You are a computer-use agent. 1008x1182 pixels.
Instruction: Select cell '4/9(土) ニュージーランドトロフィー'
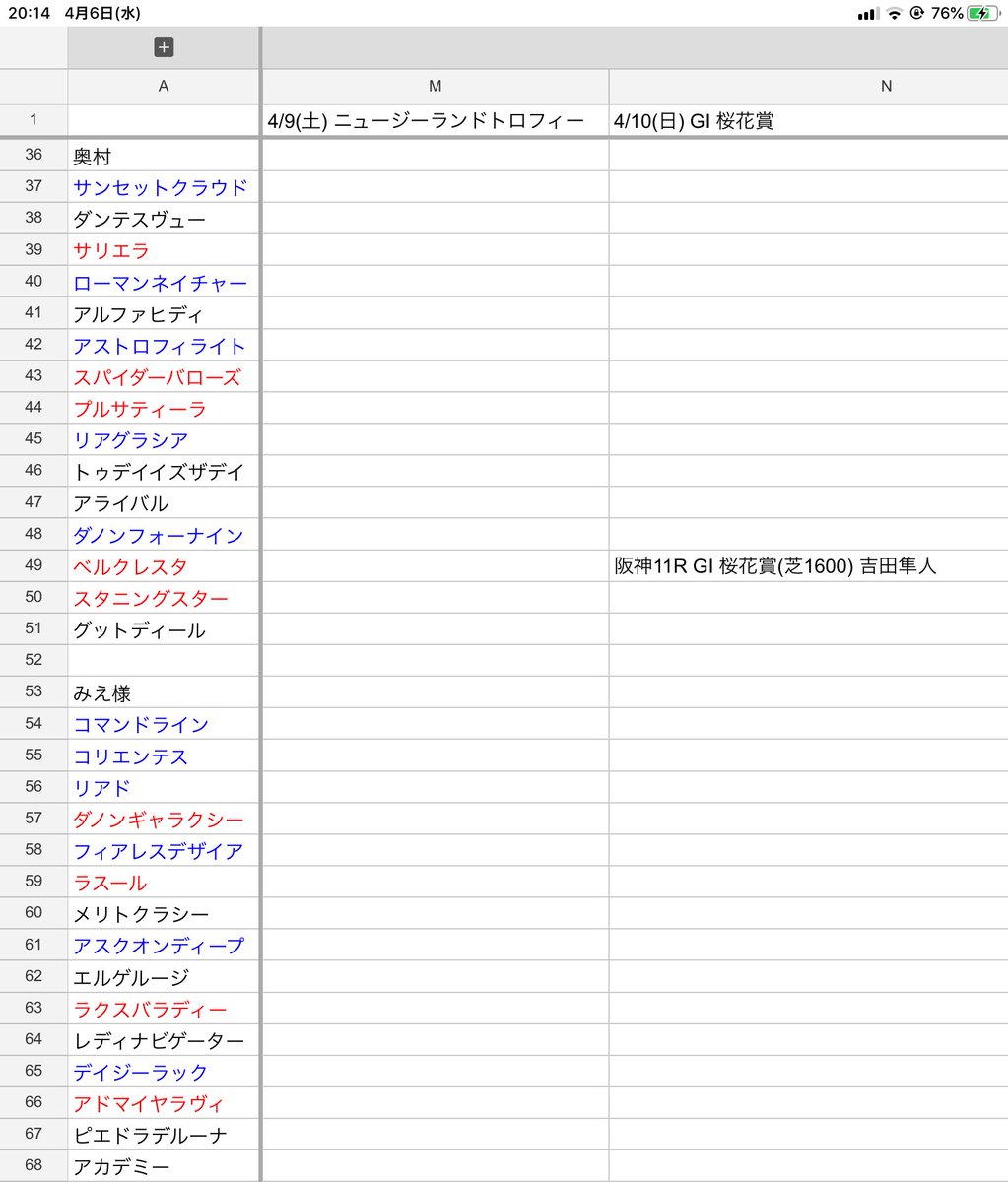coord(436,121)
